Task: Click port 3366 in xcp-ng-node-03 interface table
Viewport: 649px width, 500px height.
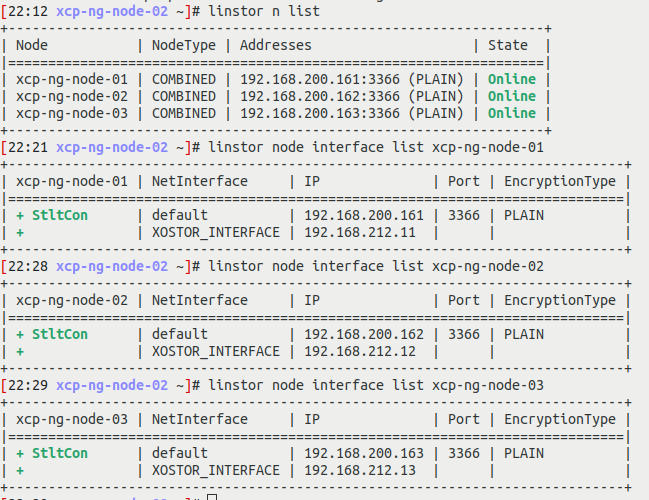Action: (x=463, y=453)
